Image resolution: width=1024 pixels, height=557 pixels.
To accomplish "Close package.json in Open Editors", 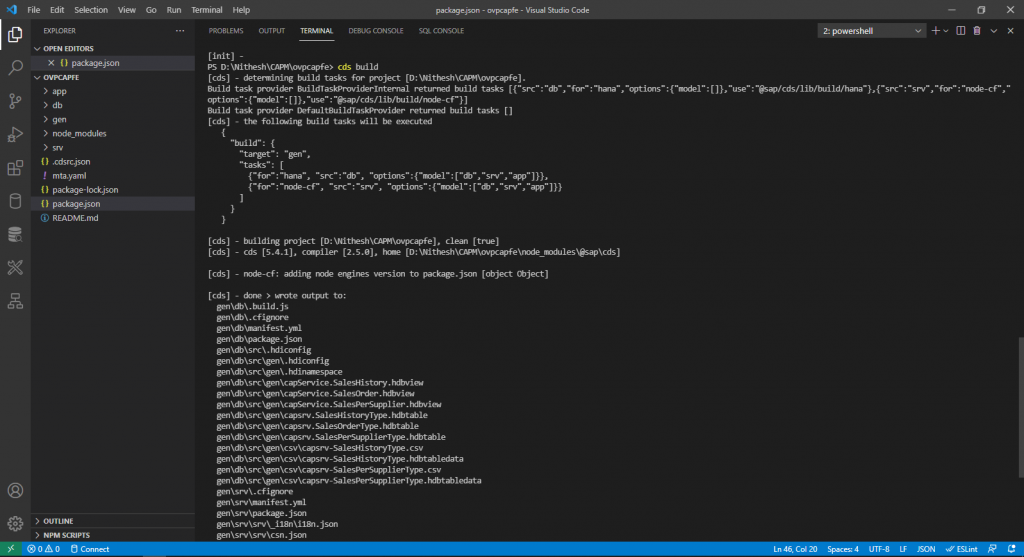I will [51, 63].
